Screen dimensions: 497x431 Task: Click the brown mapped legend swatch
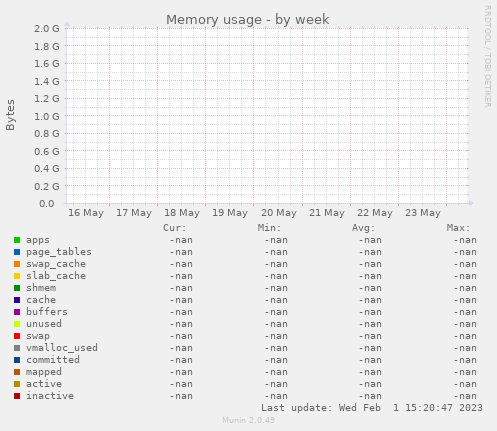(17, 372)
